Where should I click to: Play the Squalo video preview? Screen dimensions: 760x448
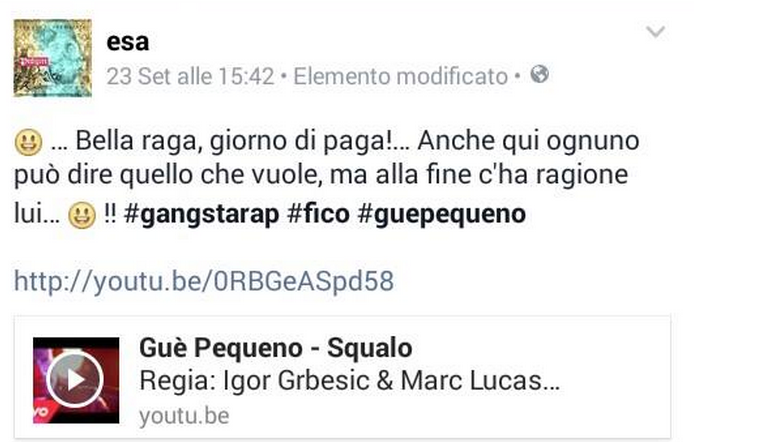(x=75, y=380)
